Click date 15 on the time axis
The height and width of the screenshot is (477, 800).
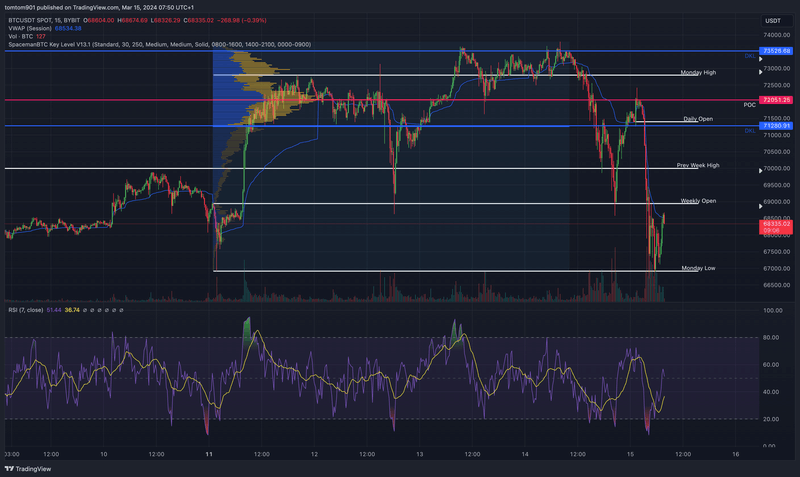tap(630, 454)
